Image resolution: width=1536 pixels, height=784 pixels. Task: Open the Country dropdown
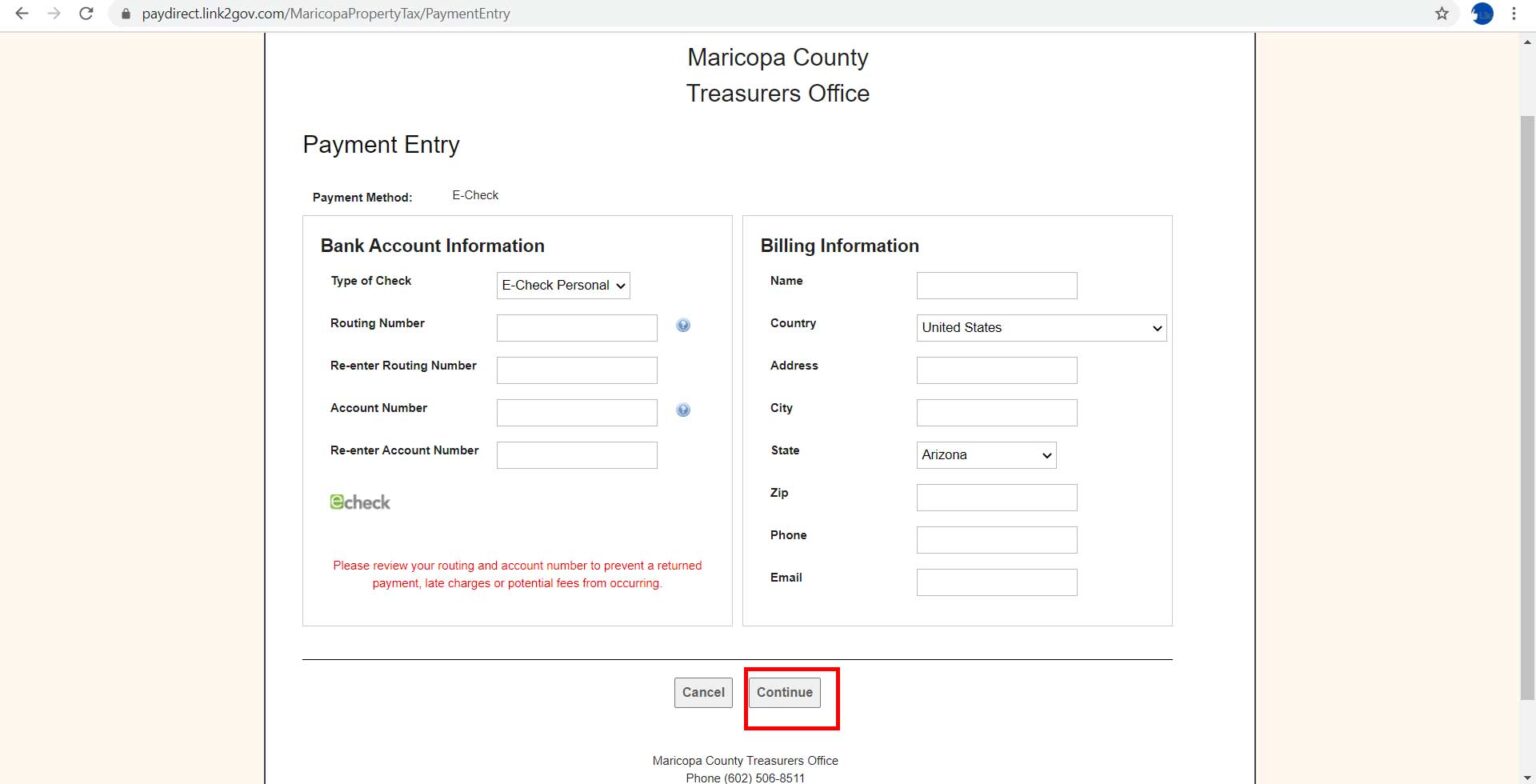coord(1040,327)
